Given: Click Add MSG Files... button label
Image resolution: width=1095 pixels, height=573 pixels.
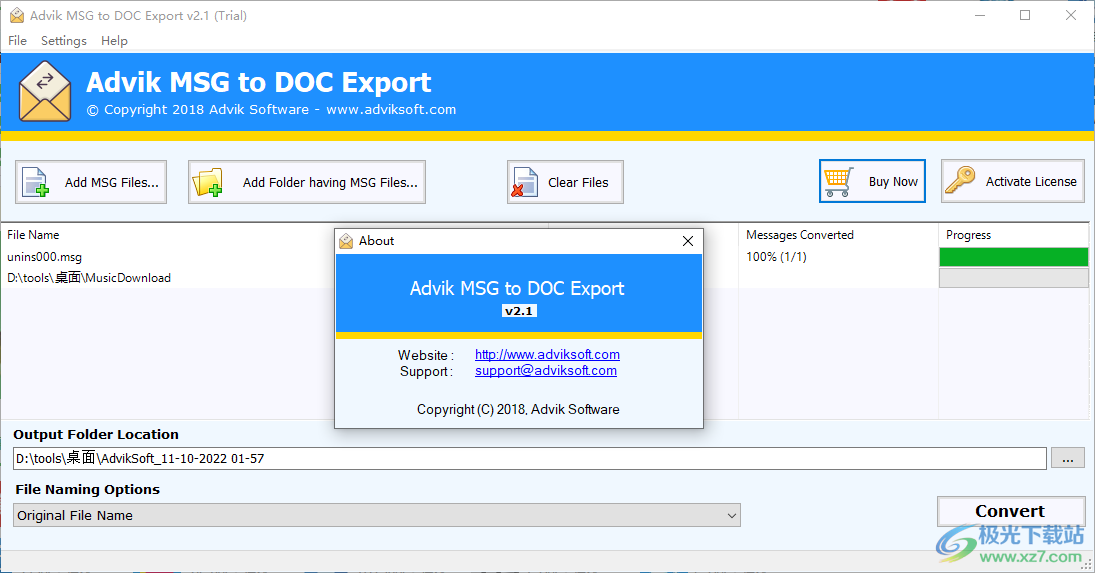Looking at the screenshot, I should pos(112,182).
